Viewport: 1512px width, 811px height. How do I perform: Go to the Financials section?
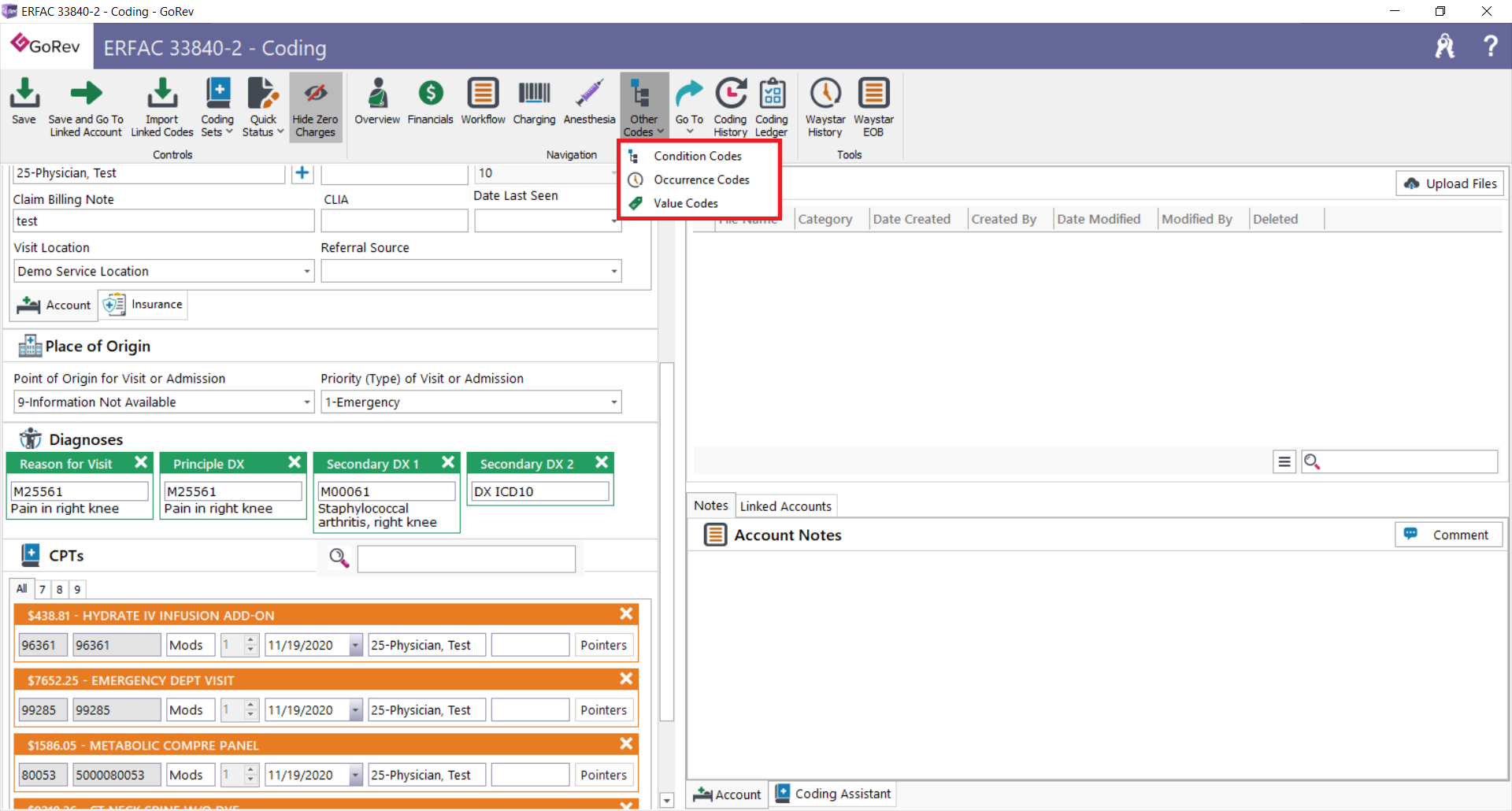tap(430, 102)
